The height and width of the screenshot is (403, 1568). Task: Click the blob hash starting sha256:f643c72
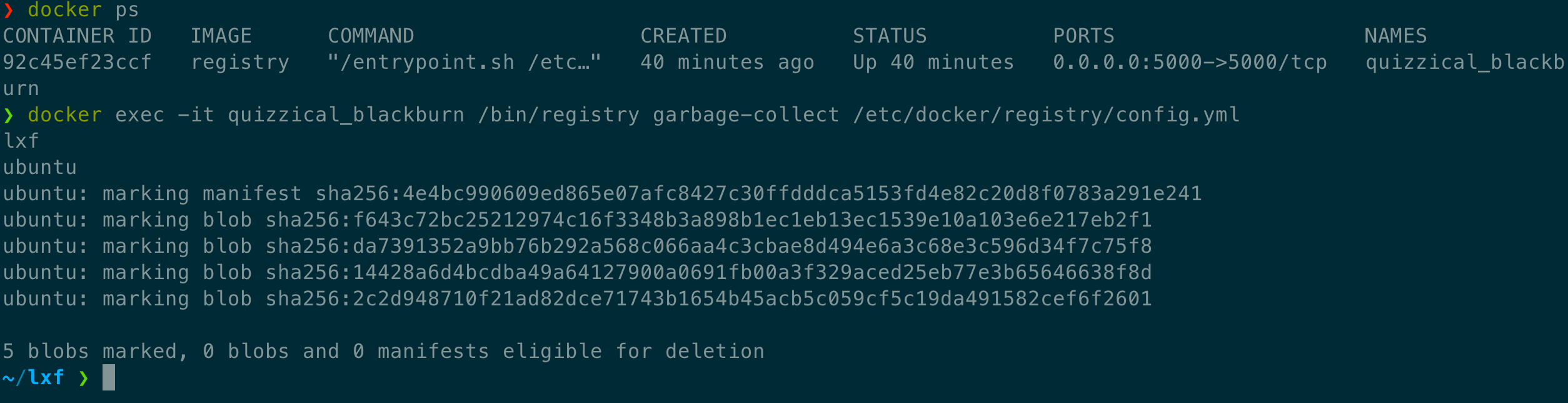[708, 220]
